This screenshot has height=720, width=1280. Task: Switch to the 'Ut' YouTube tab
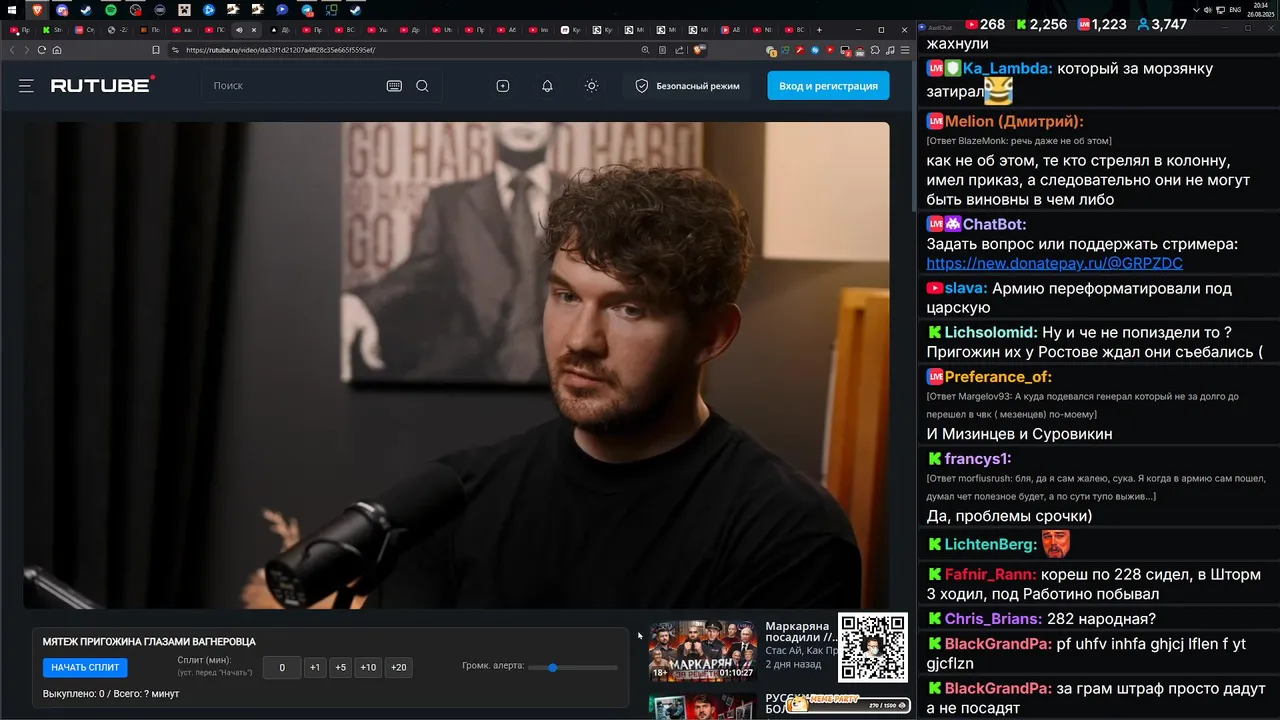click(x=443, y=30)
